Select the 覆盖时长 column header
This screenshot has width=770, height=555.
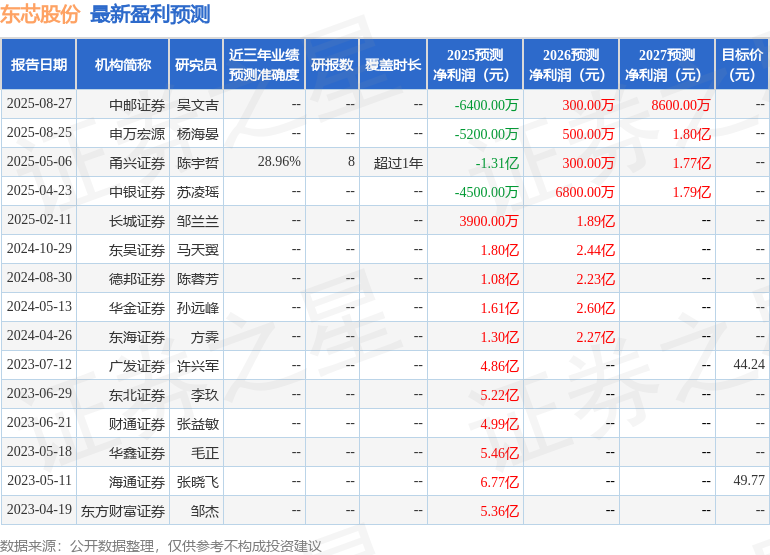click(393, 64)
